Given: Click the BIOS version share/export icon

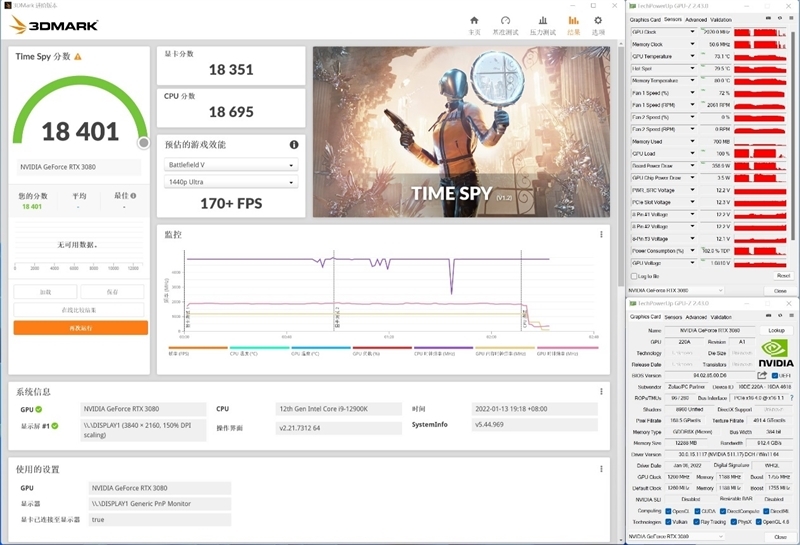Looking at the screenshot, I should coord(762,376).
